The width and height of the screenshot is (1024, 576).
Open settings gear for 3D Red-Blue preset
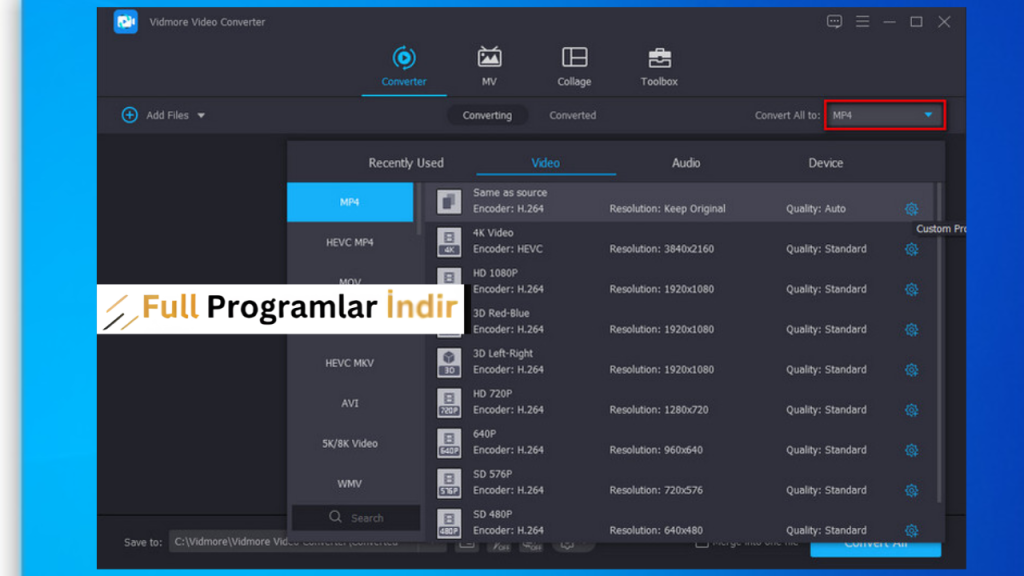(x=911, y=330)
